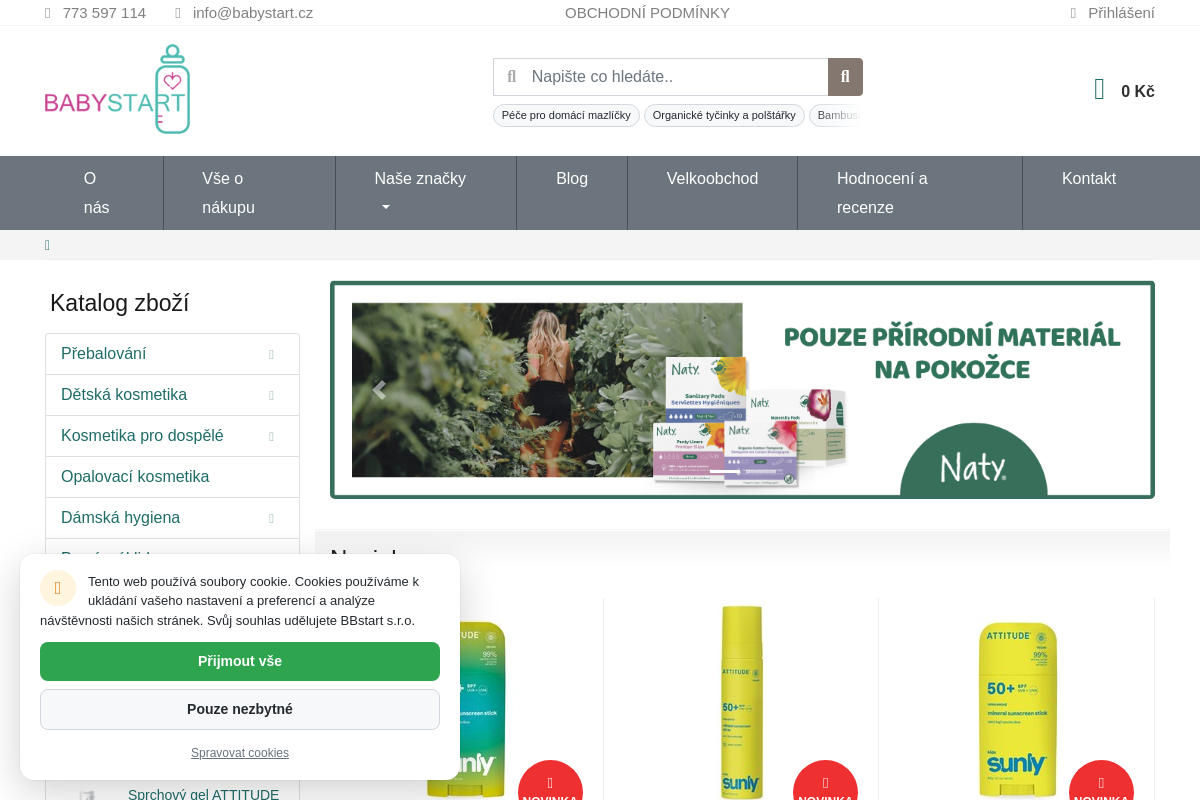1200x800 pixels.
Task: Click cart total 0 Kč
Action: click(1138, 91)
